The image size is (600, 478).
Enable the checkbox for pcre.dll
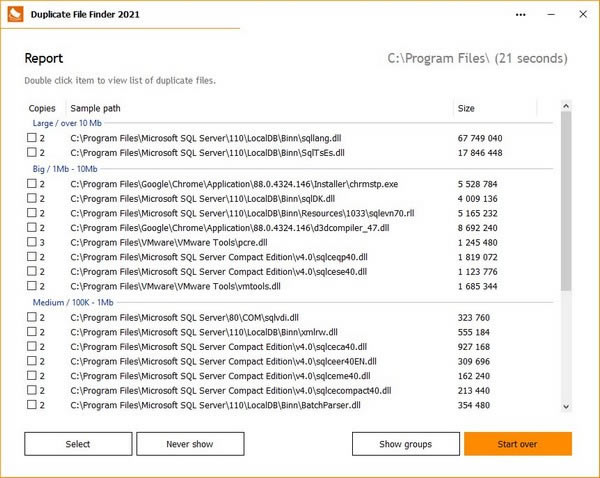pos(32,241)
